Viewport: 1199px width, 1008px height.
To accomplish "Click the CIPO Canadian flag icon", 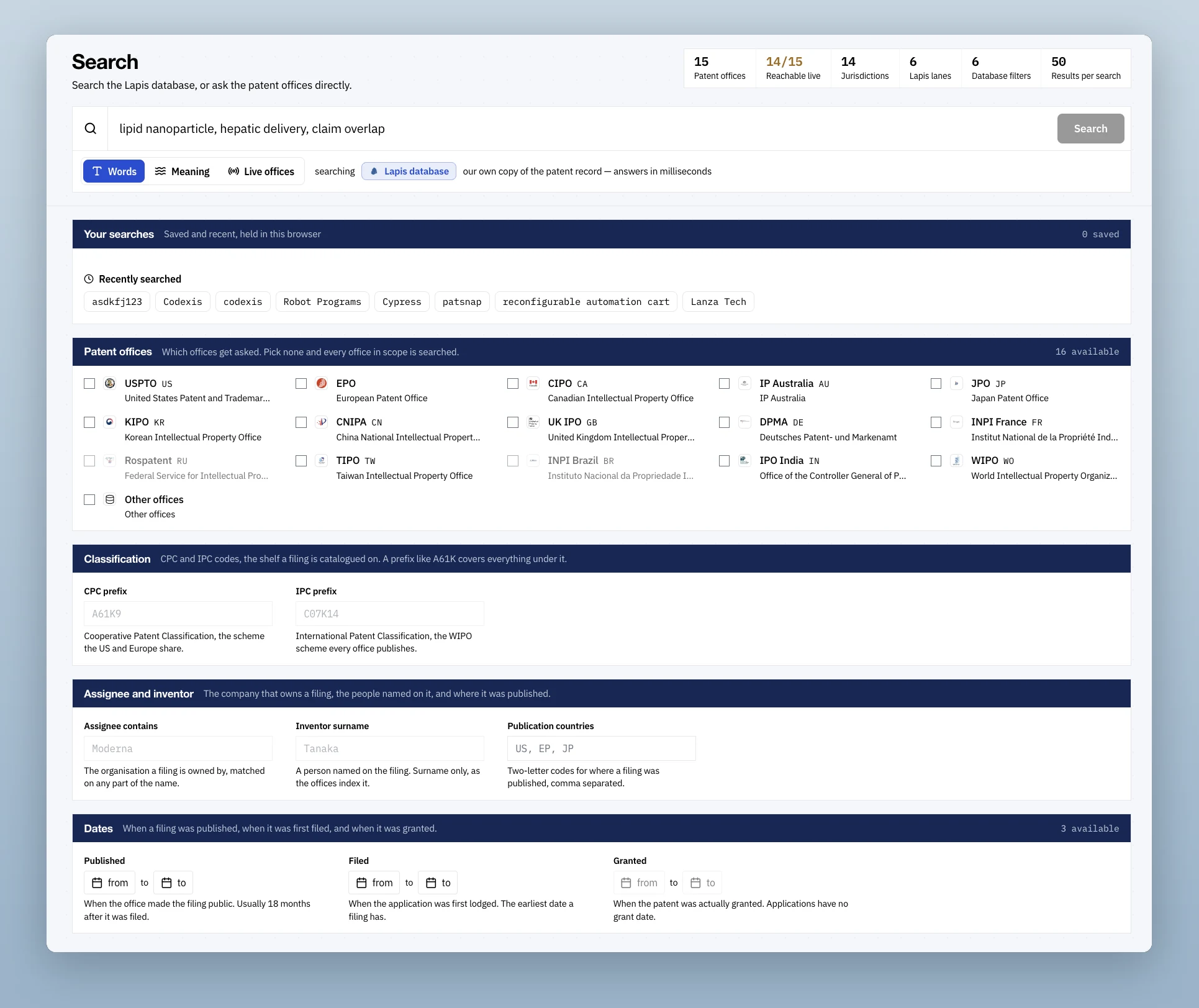I will [x=533, y=383].
